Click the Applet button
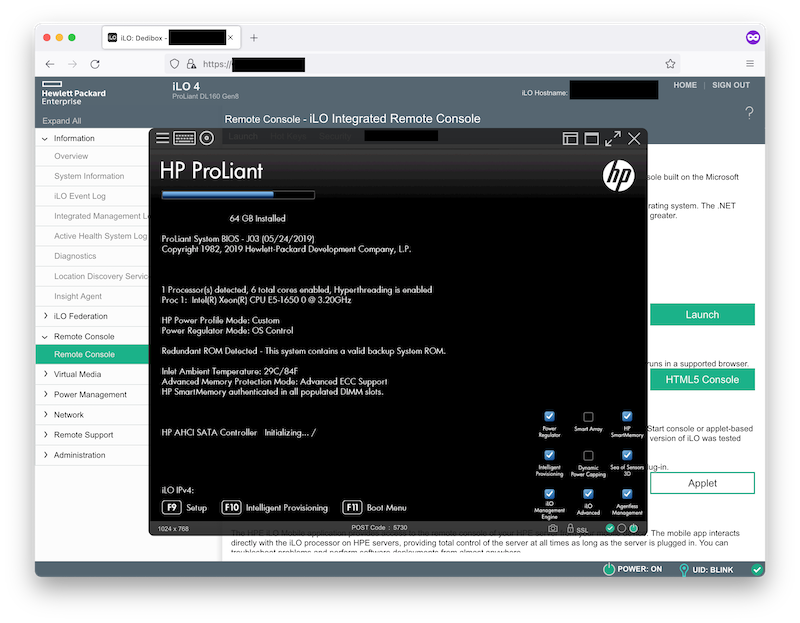This screenshot has height=623, width=800. [x=702, y=483]
